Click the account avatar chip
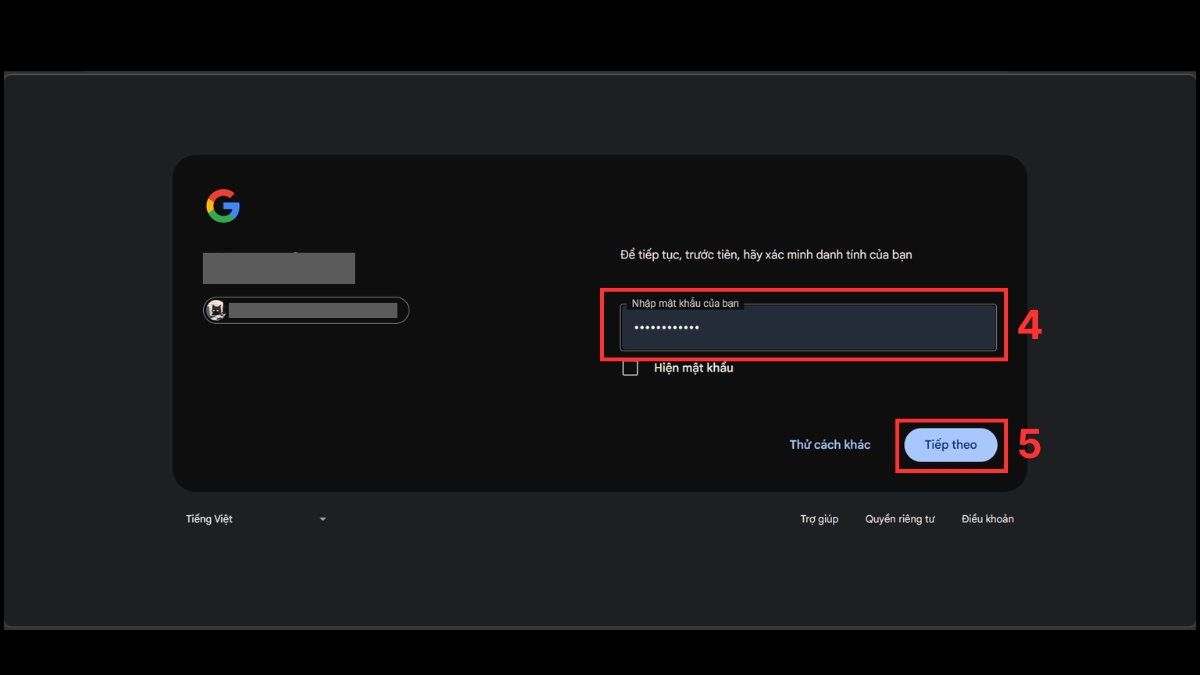The width and height of the screenshot is (1200, 675). click(x=306, y=311)
